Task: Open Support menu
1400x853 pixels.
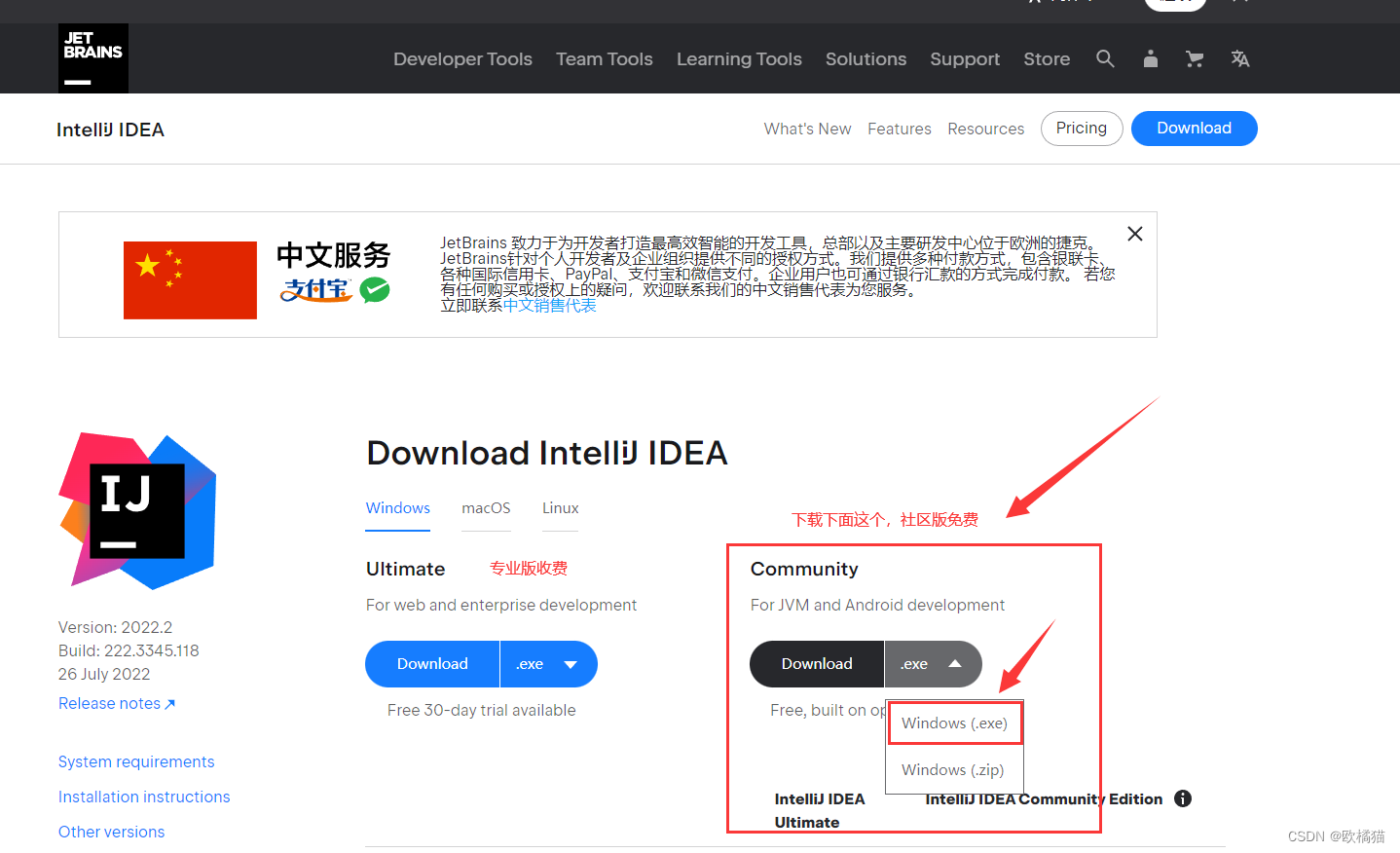Action: [x=965, y=59]
